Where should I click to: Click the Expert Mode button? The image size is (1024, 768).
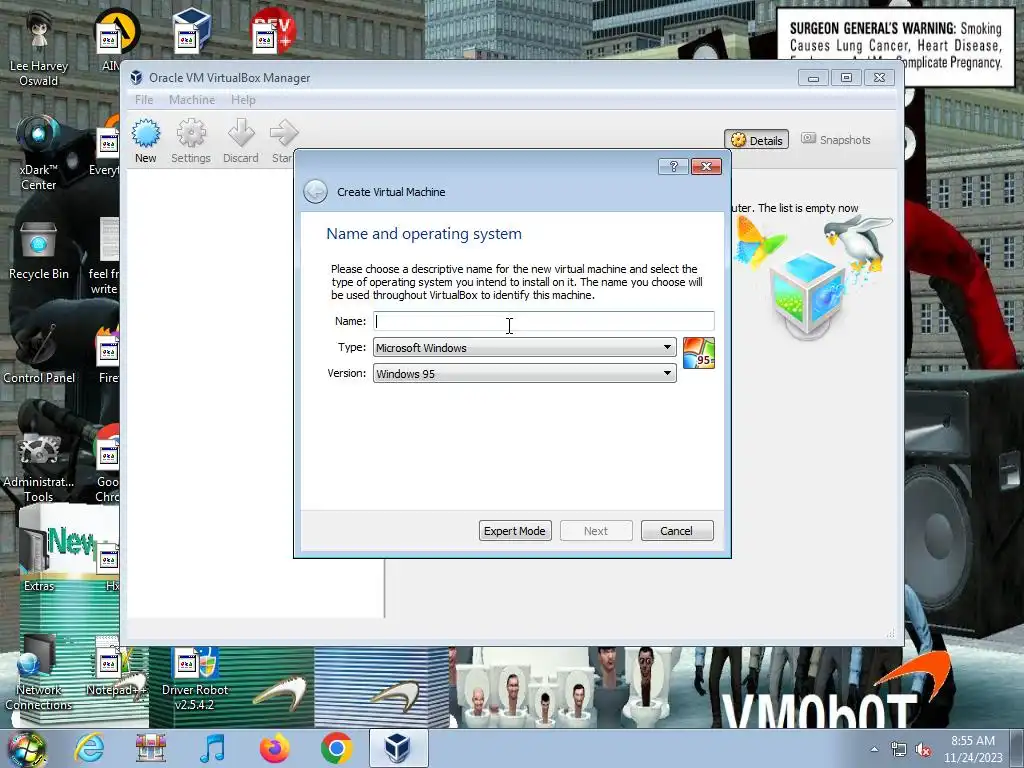click(515, 531)
